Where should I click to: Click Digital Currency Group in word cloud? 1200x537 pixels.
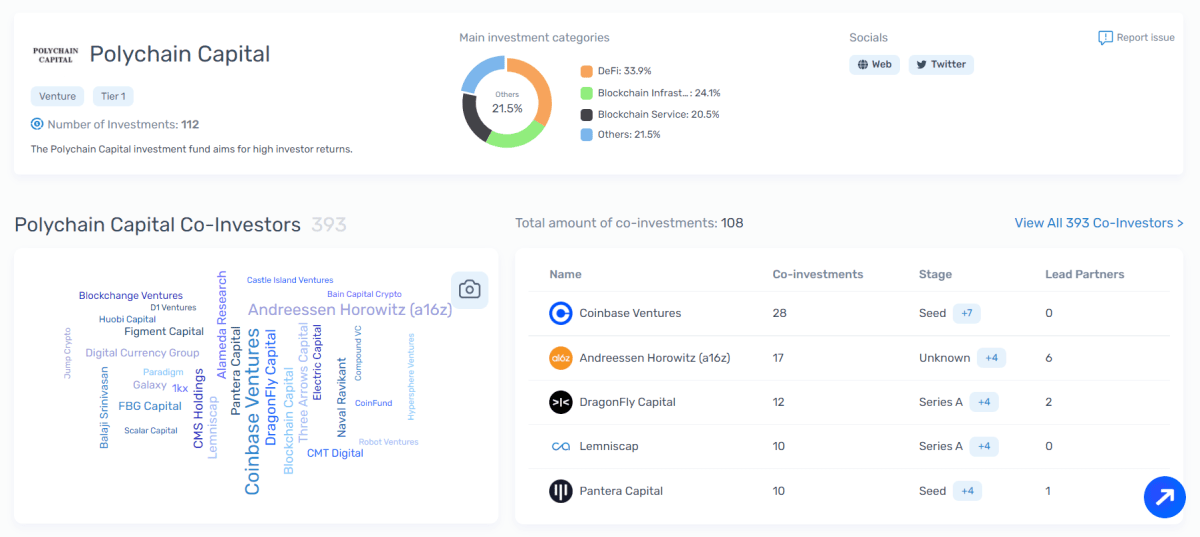click(x=142, y=353)
